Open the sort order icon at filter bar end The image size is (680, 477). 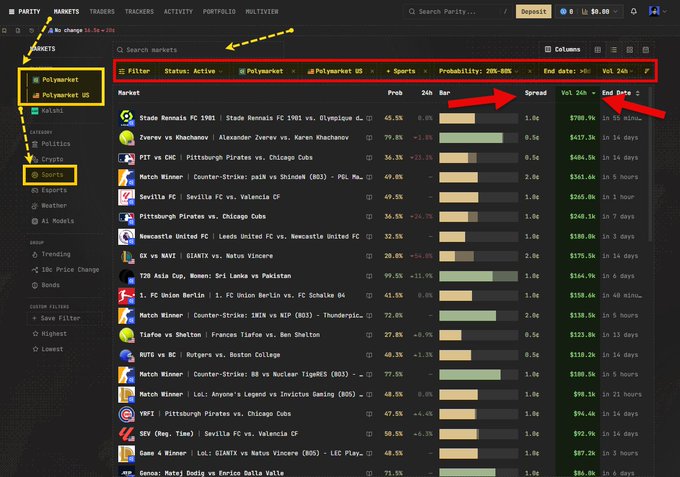(647, 71)
